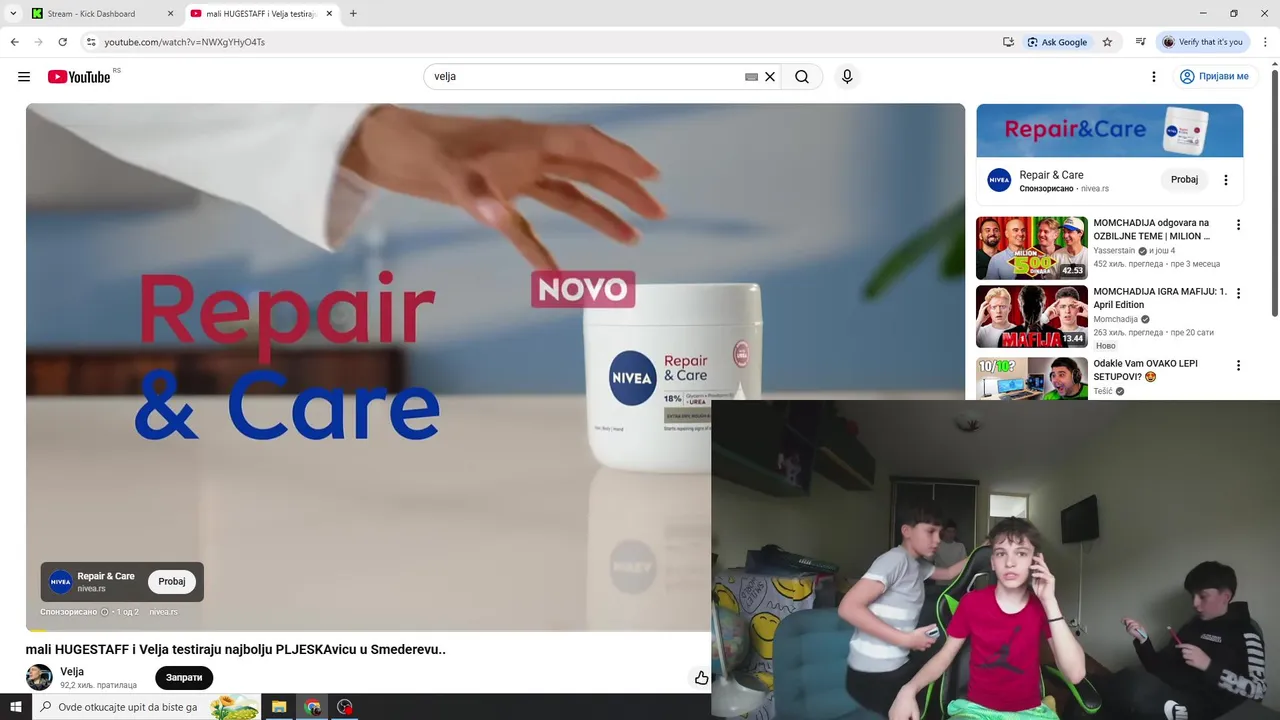Image resolution: width=1280 pixels, height=720 pixels.
Task: Click Probaj button in sidebar ad
Action: click(x=1184, y=180)
